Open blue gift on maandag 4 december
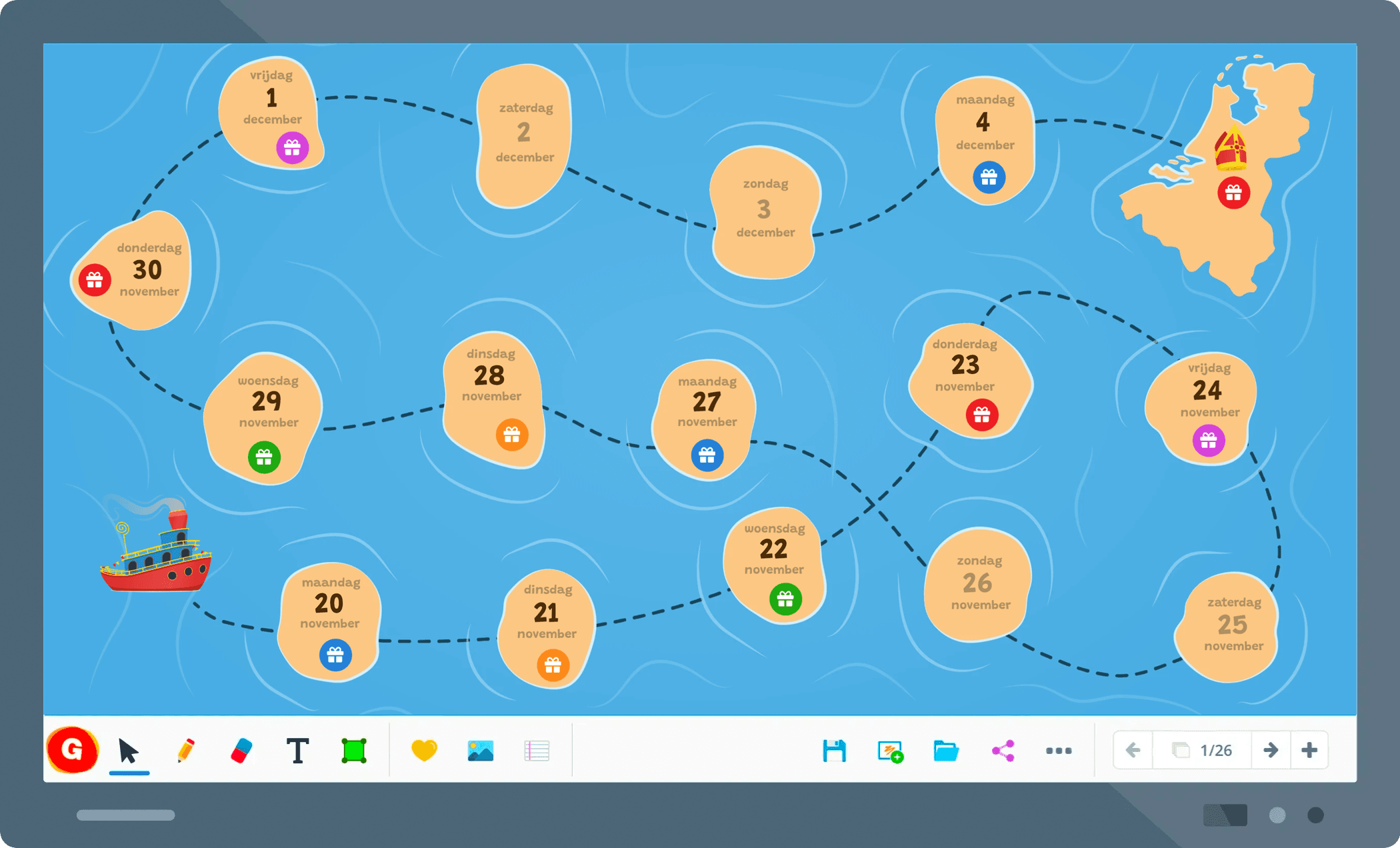The height and width of the screenshot is (848, 1400). pyautogui.click(x=989, y=177)
